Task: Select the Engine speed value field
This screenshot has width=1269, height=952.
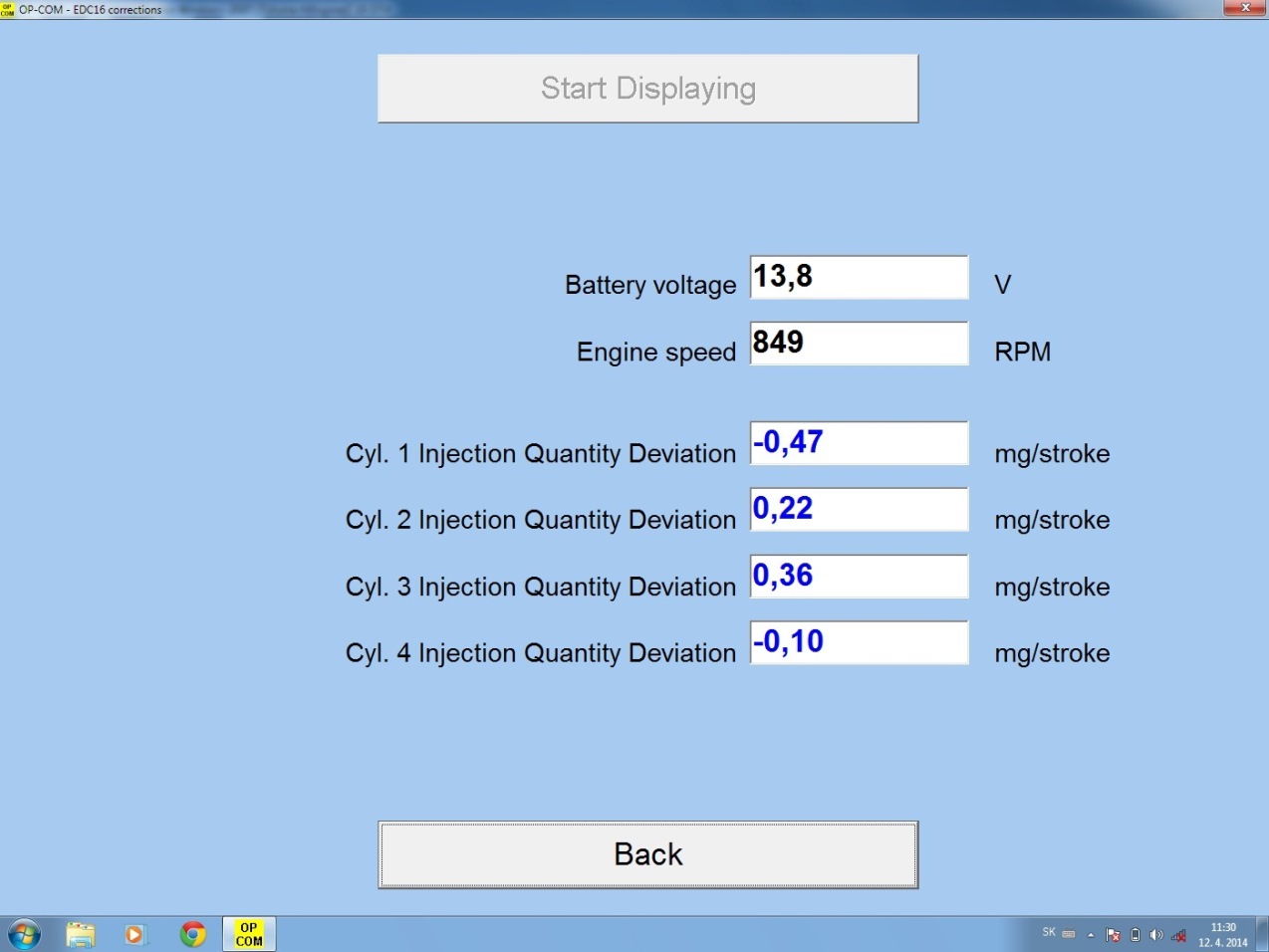Action: 859,343
